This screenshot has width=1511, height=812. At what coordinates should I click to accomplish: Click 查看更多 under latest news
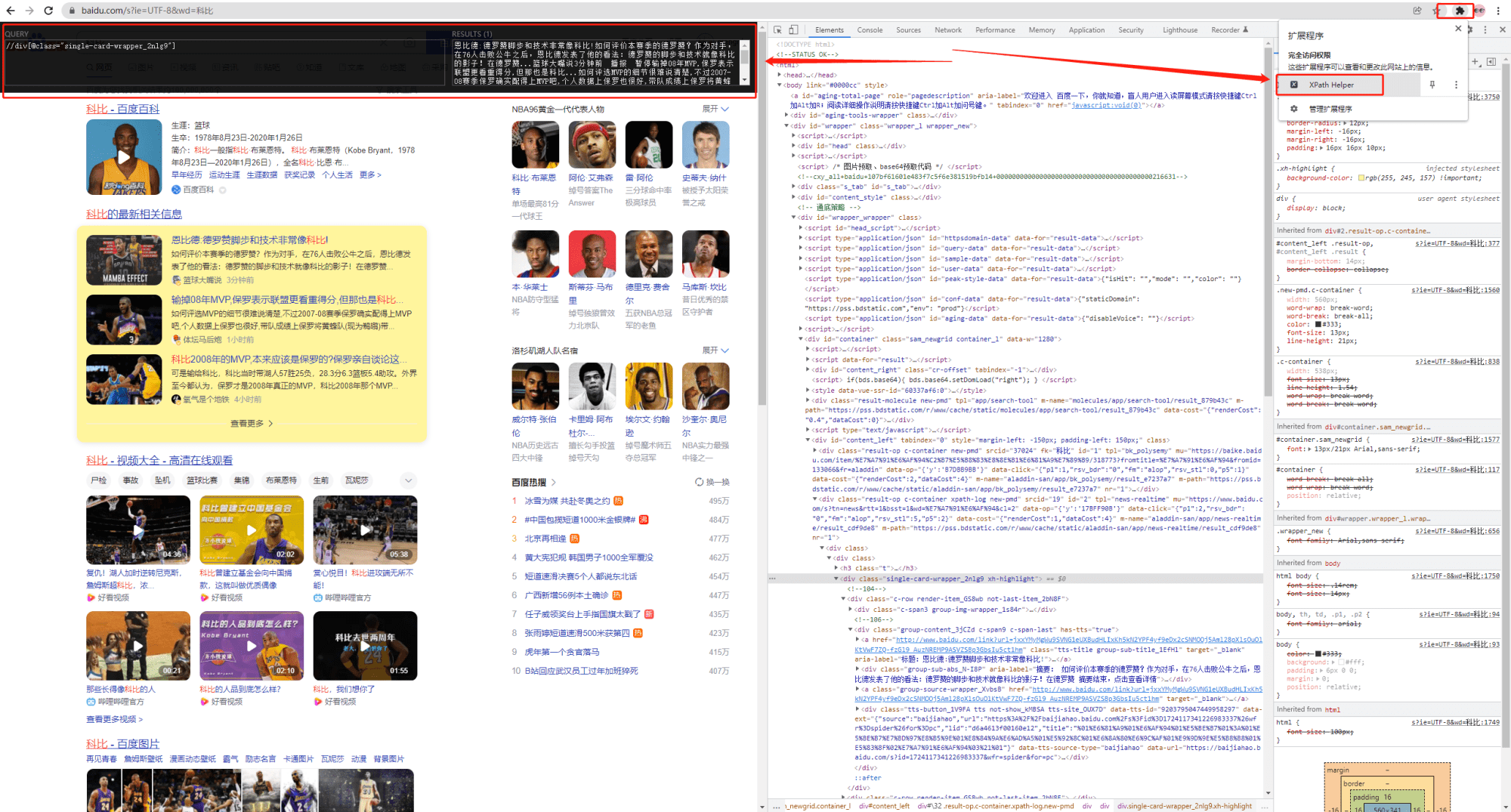[252, 424]
